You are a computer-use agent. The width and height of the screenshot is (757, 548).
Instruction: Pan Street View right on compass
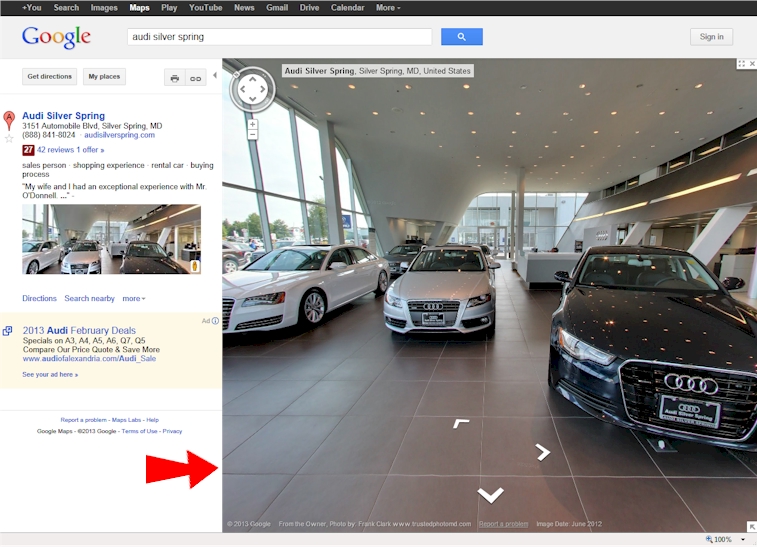(263, 89)
